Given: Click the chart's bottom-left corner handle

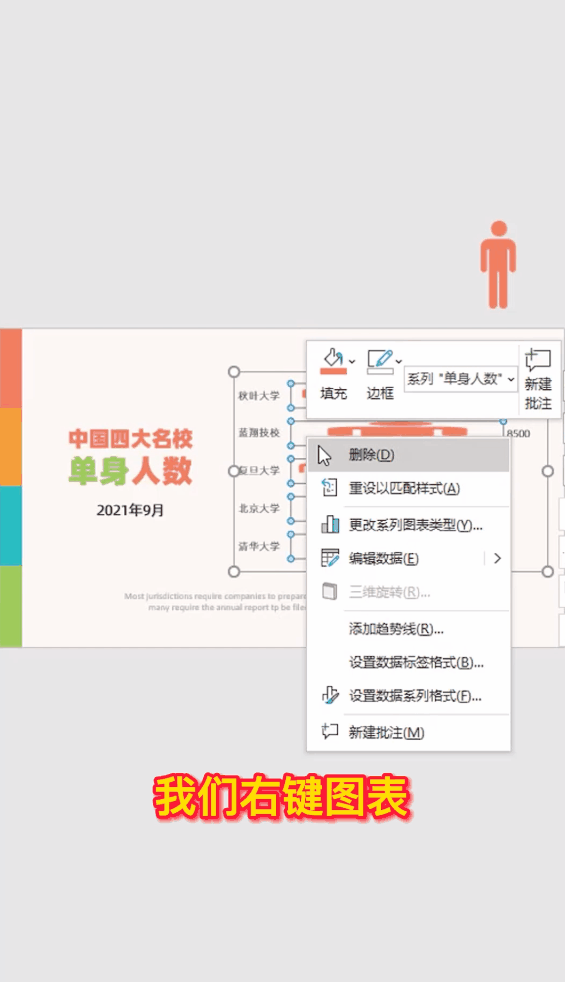Looking at the screenshot, I should click(234, 571).
